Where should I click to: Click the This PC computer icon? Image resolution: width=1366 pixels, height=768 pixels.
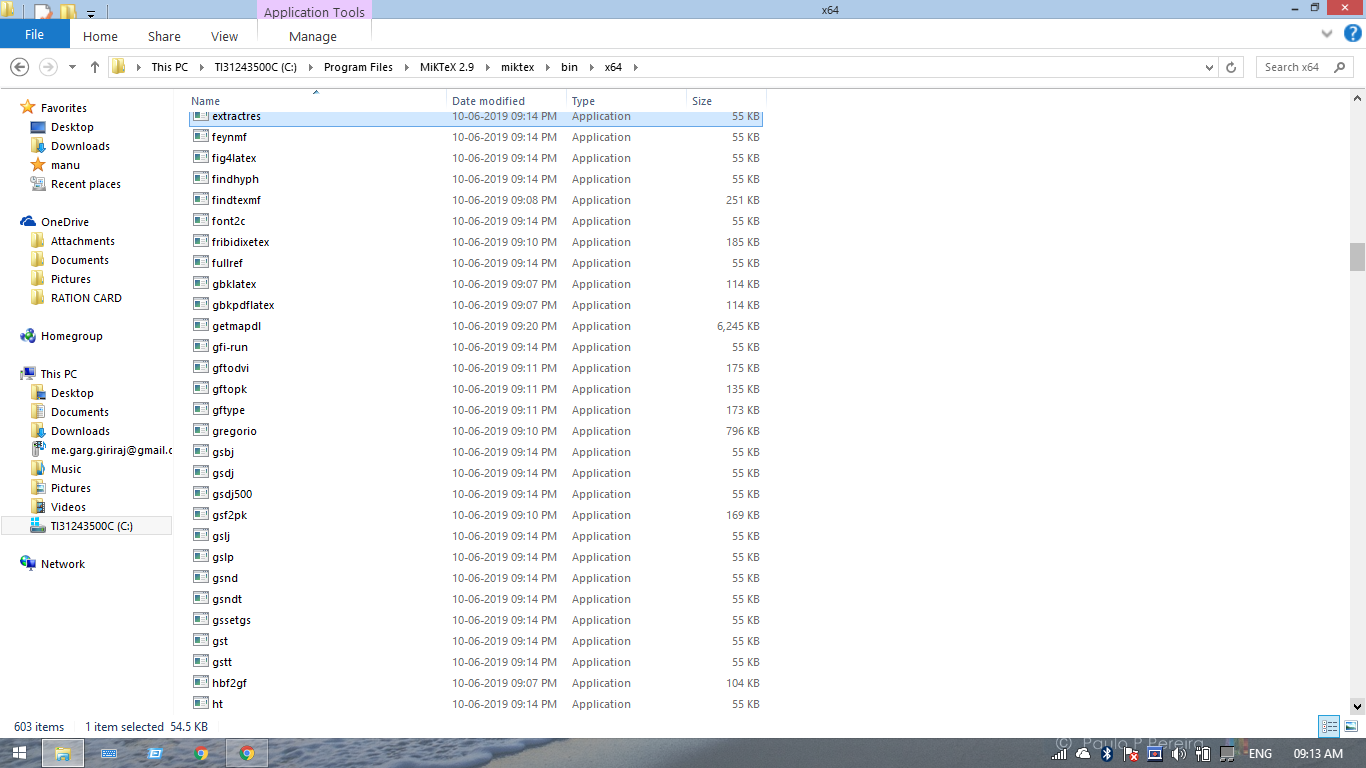(x=28, y=374)
